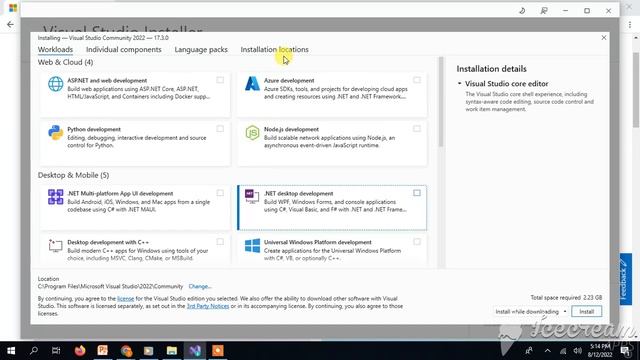Click the ASP.NET globe icon
The image size is (640, 360).
click(x=56, y=84)
